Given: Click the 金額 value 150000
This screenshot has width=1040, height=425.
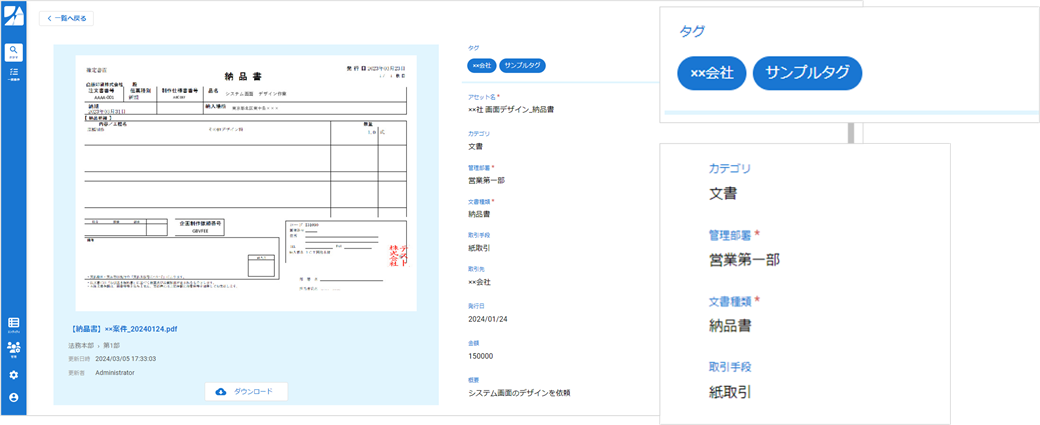Looking at the screenshot, I should click(x=482, y=356).
